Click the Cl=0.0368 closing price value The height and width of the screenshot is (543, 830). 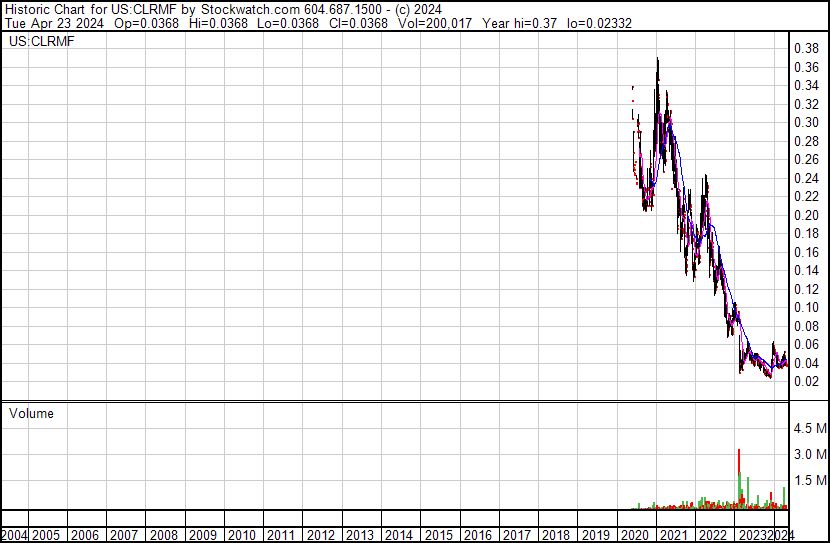pos(358,23)
